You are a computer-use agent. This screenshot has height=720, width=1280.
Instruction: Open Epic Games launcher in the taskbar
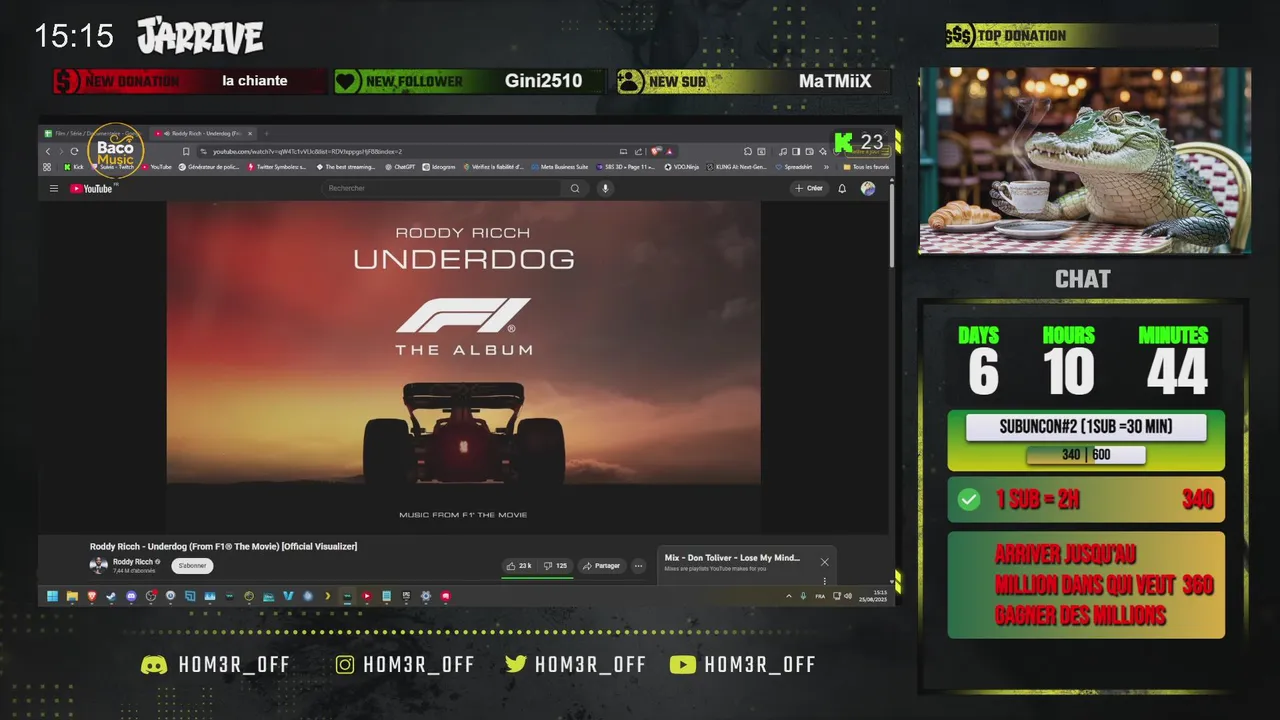406,596
